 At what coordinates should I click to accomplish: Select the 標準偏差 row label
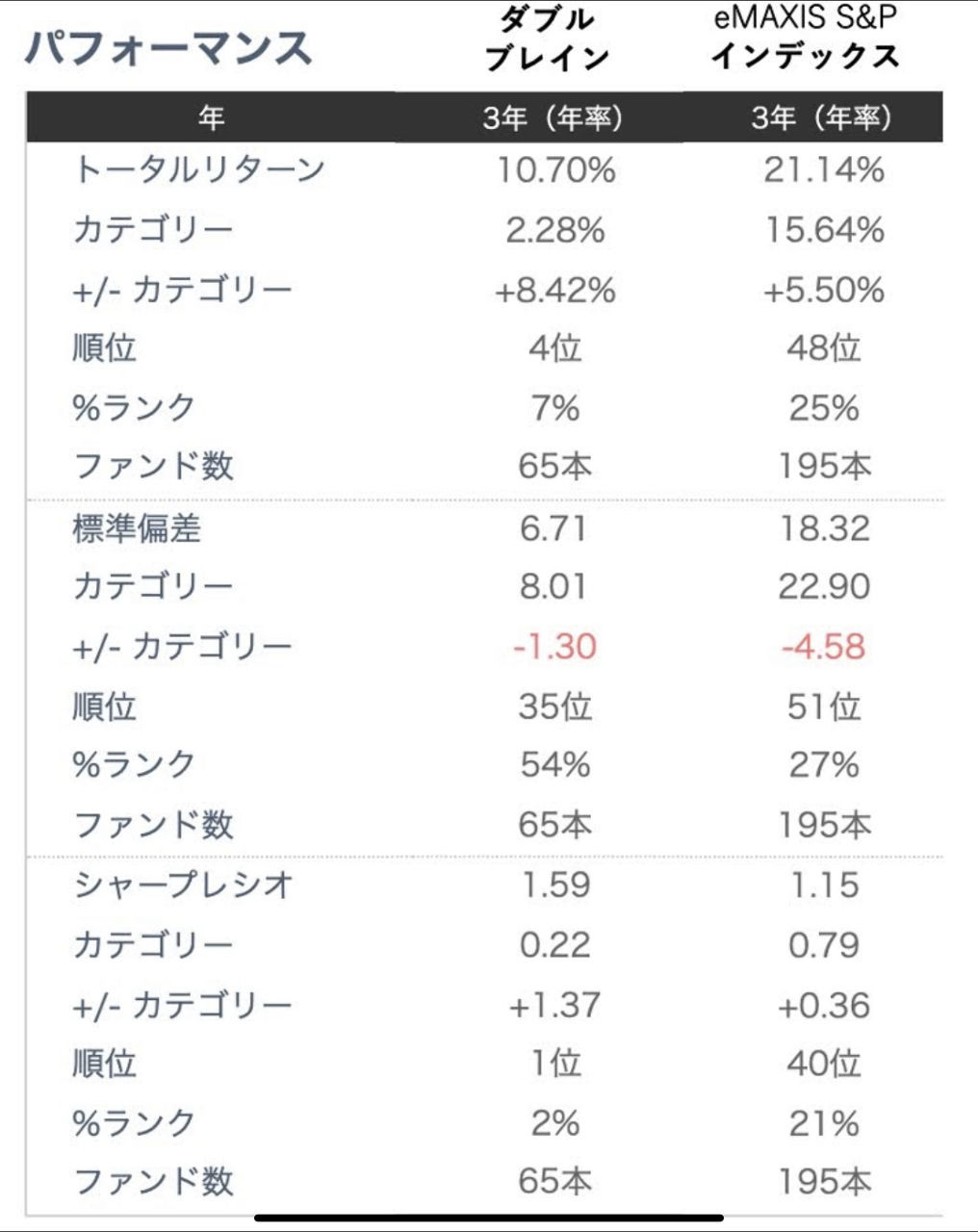click(137, 528)
